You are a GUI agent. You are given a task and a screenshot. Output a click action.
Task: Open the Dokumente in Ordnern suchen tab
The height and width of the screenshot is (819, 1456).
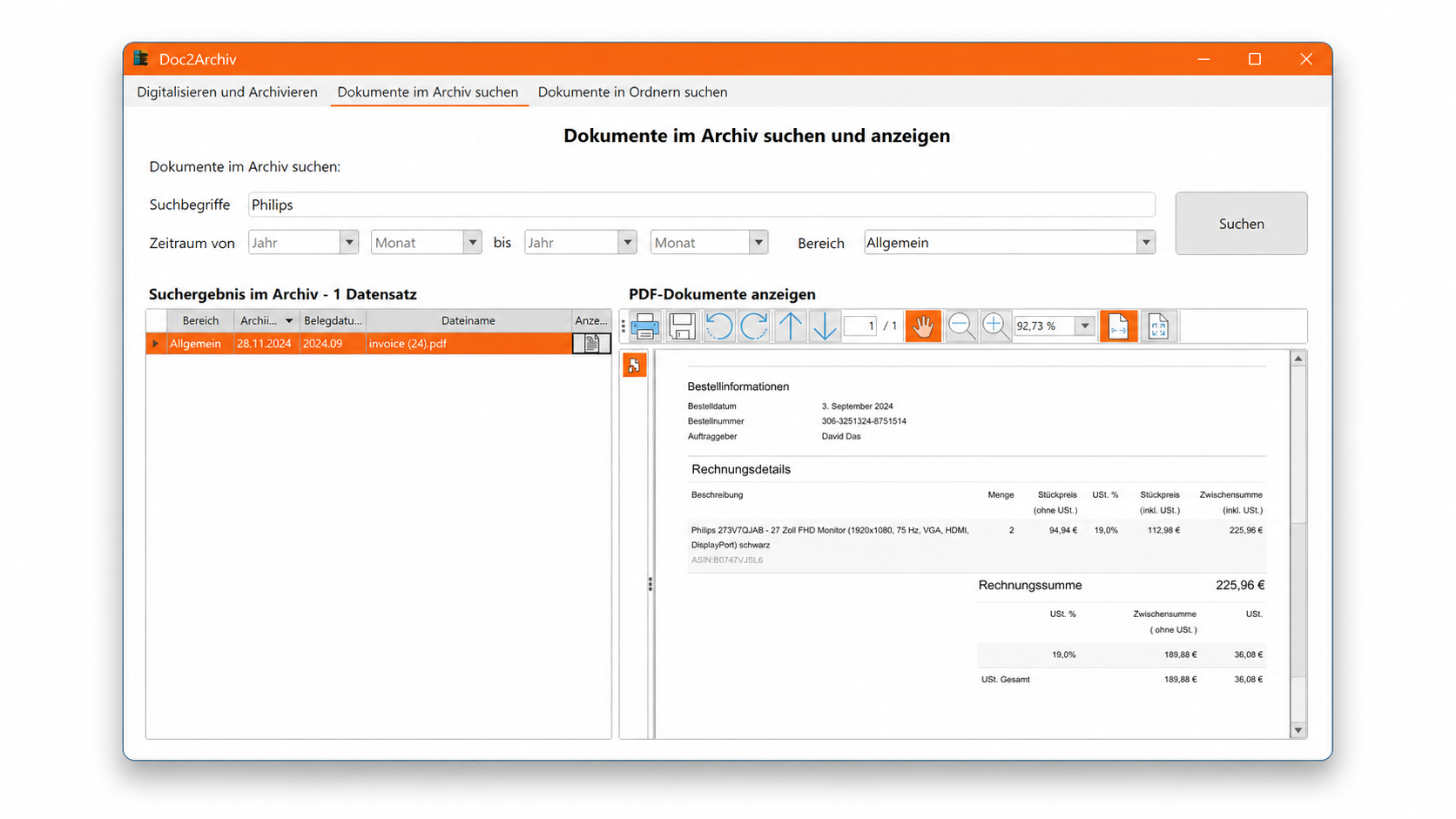point(632,91)
